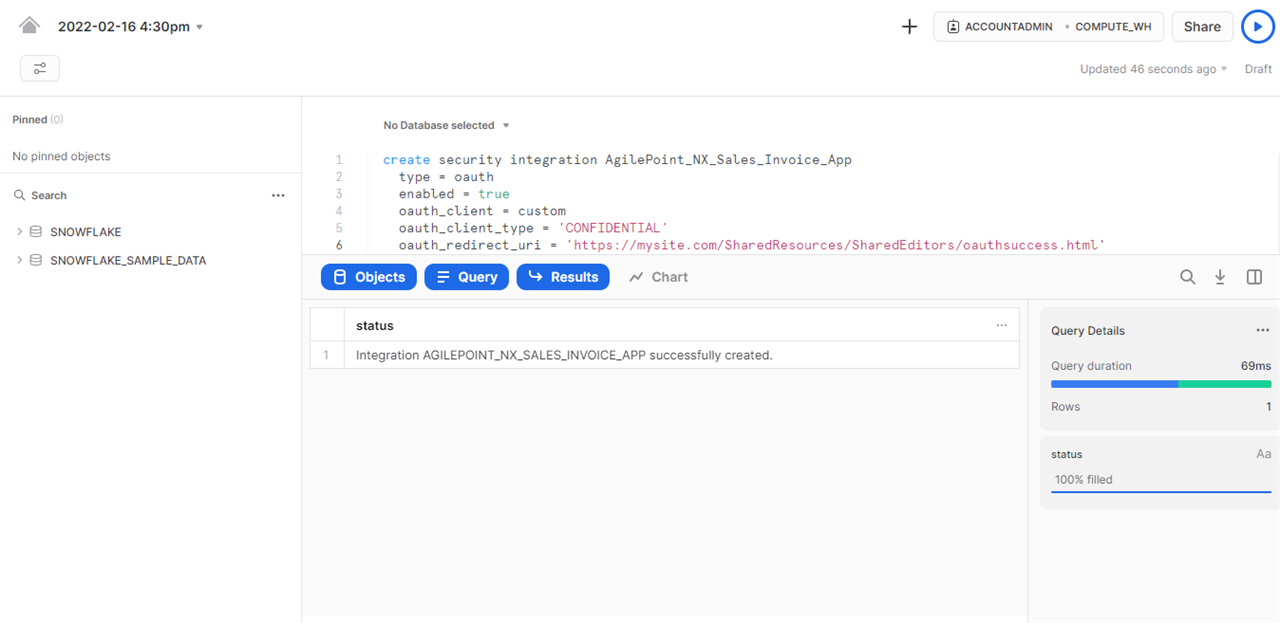Click the Draft status label
Image resolution: width=1280 pixels, height=623 pixels.
coord(1258,69)
